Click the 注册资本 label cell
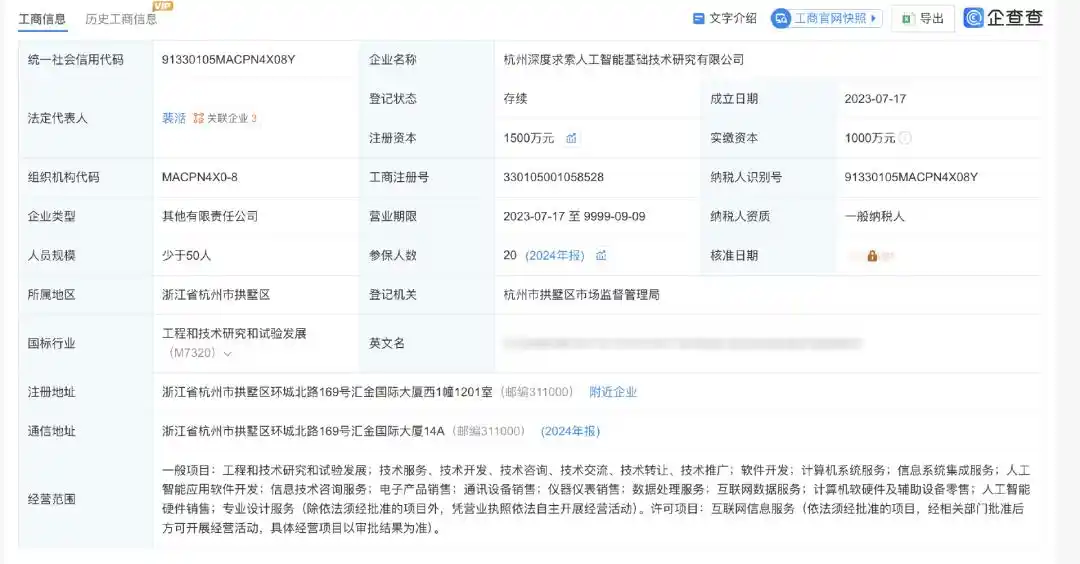The width and height of the screenshot is (1080, 564). tap(426, 138)
